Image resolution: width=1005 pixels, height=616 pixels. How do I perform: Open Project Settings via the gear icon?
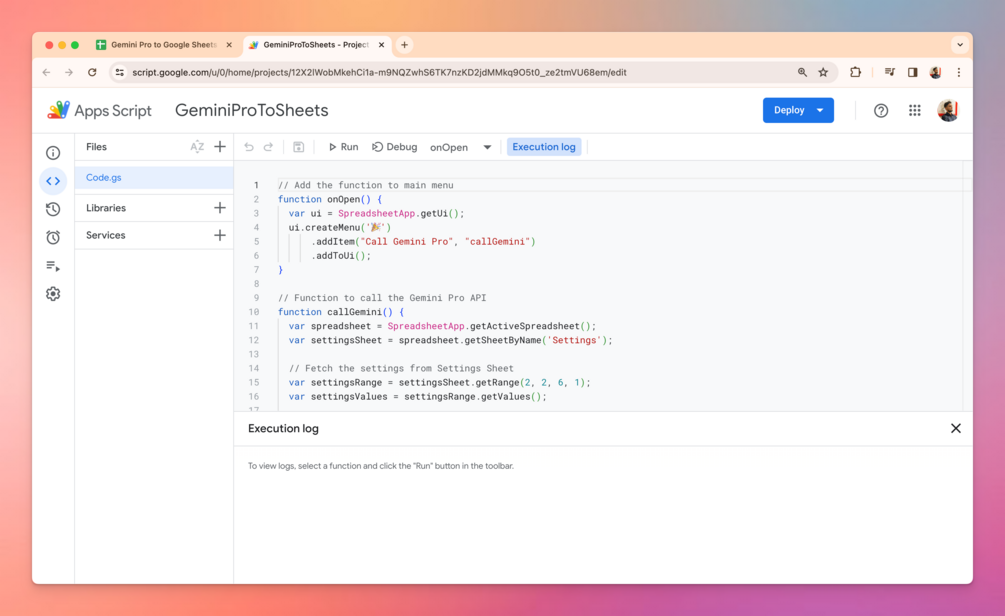[53, 293]
